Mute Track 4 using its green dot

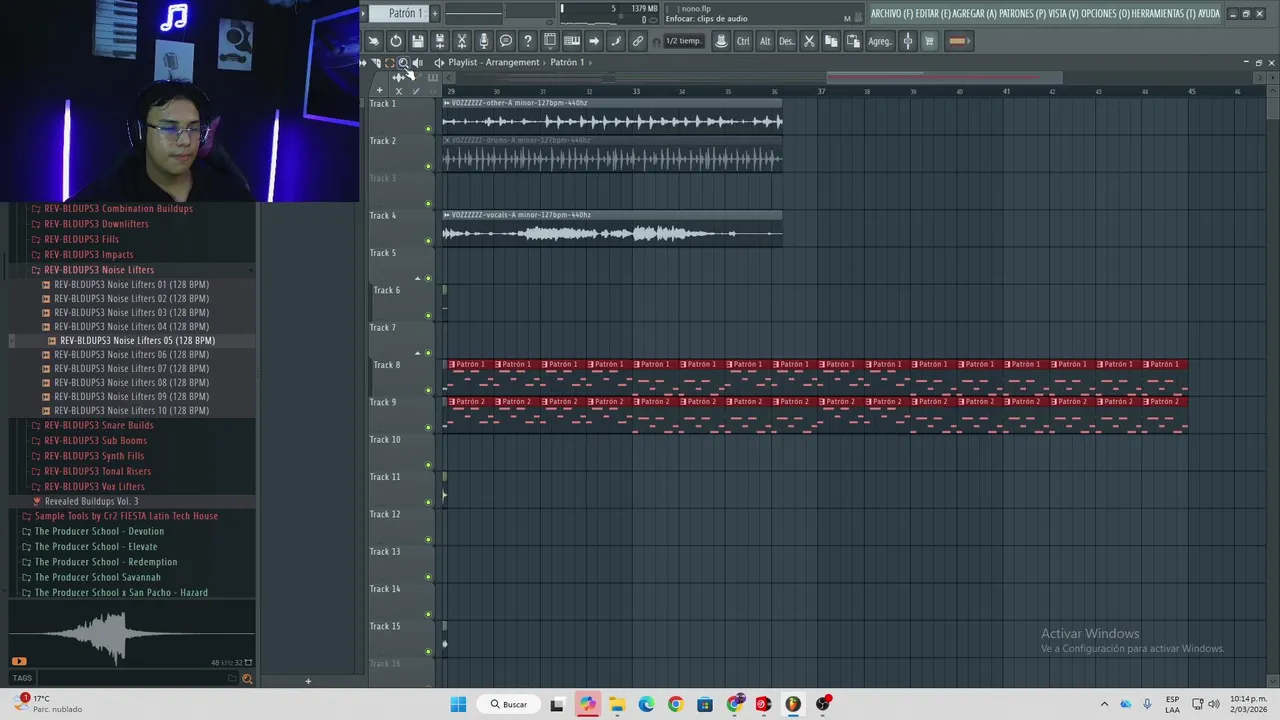429,241
